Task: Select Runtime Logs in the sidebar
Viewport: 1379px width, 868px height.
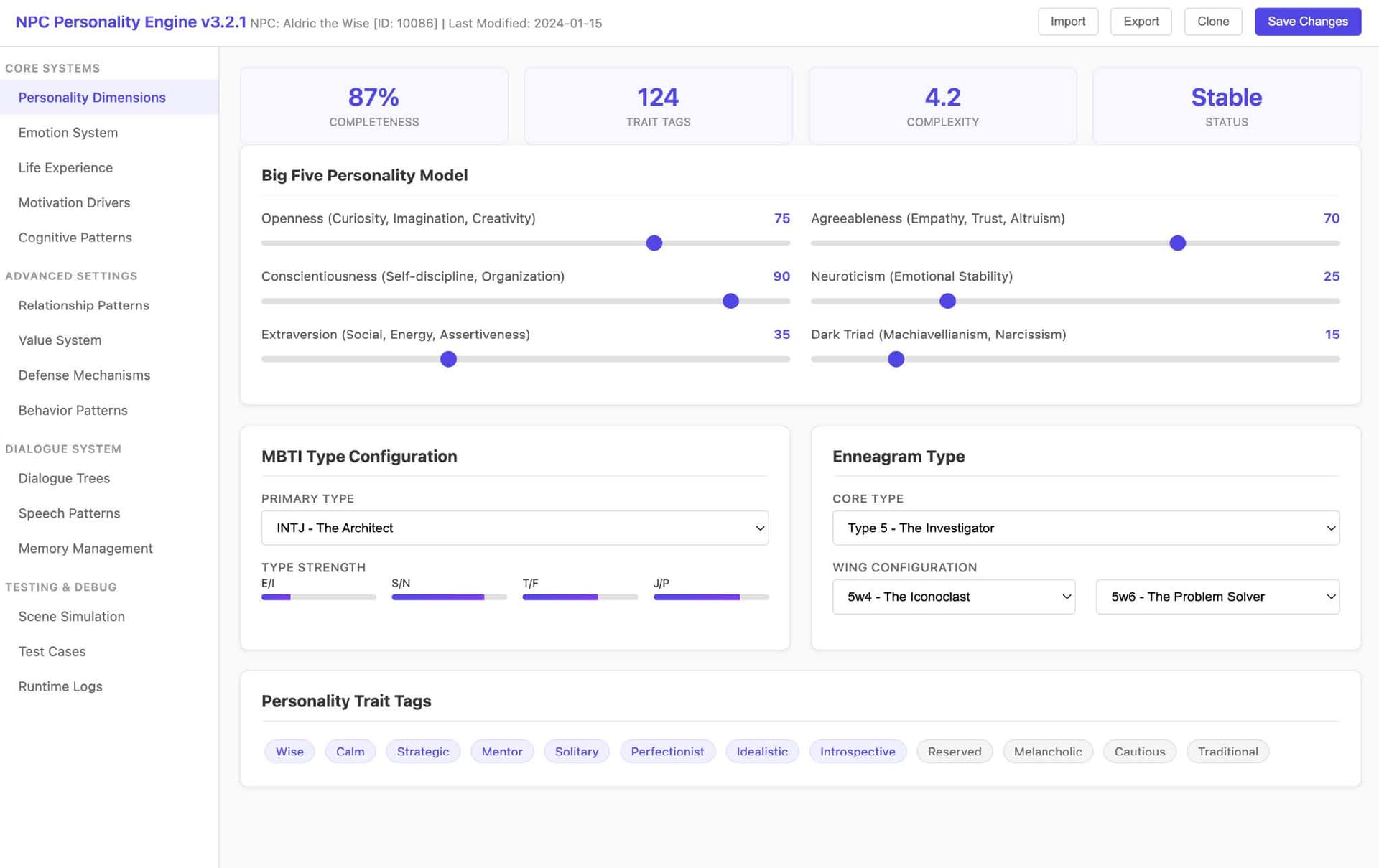Action: [x=60, y=686]
